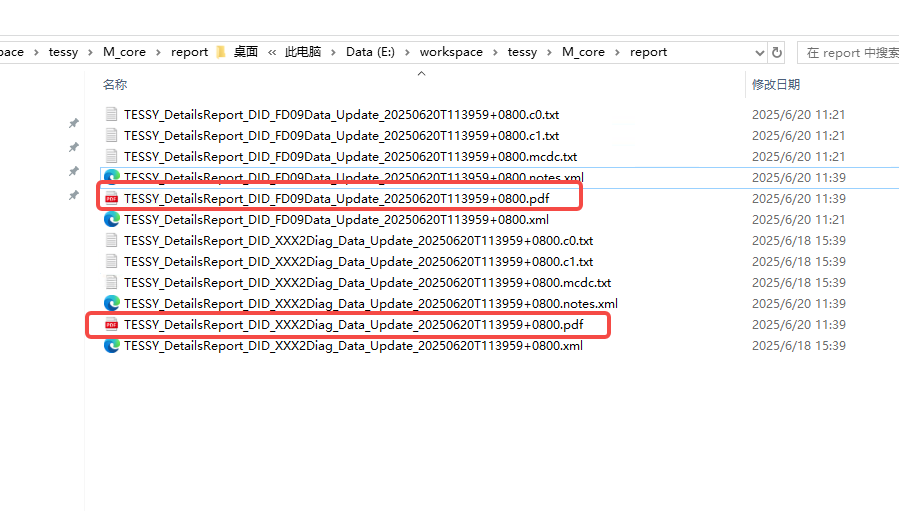Click the Edge icon of FD09Data_Update notes.xml
Screen dimensions: 899x511
click(x=111, y=176)
